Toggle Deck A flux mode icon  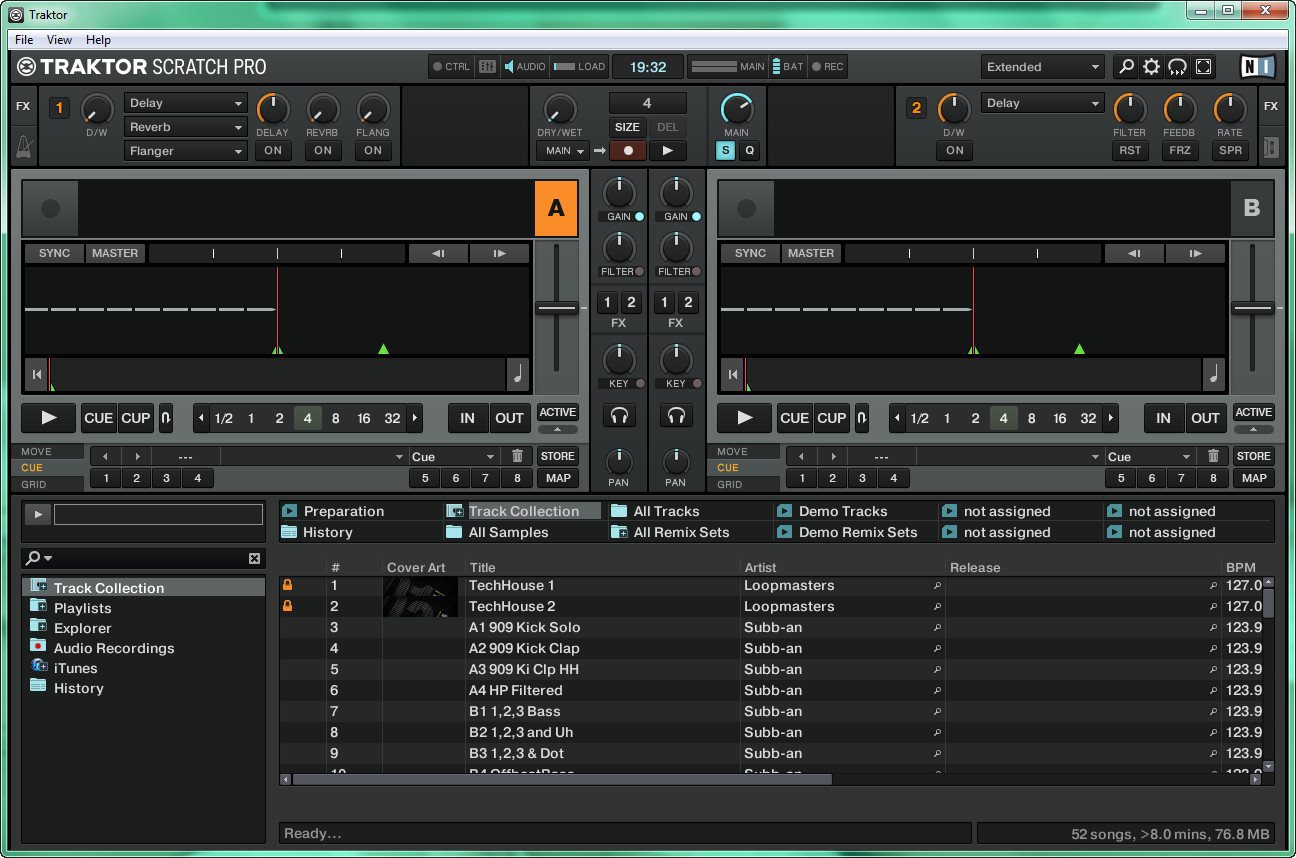(166, 418)
